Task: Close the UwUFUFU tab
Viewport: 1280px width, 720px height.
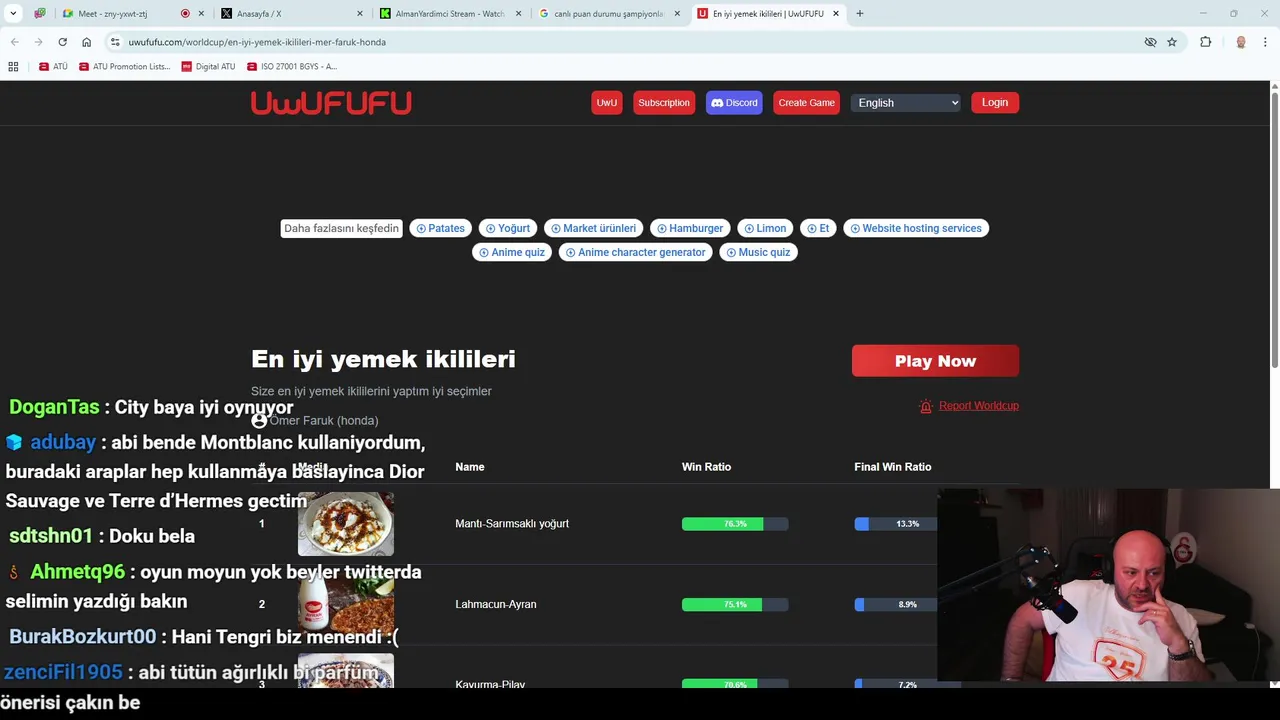Action: [x=836, y=14]
